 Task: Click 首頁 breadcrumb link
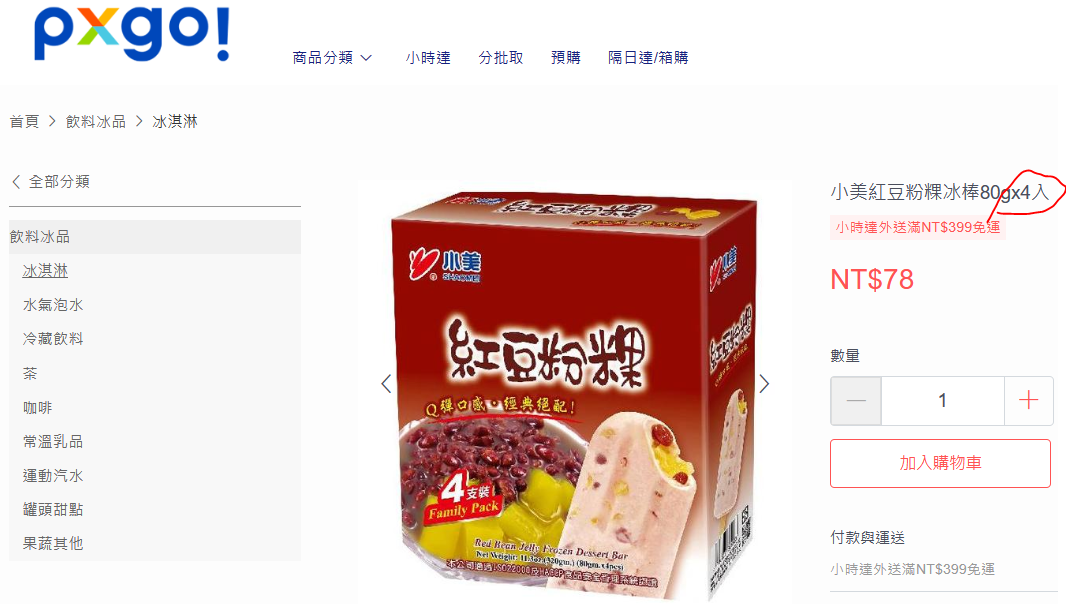coord(24,122)
